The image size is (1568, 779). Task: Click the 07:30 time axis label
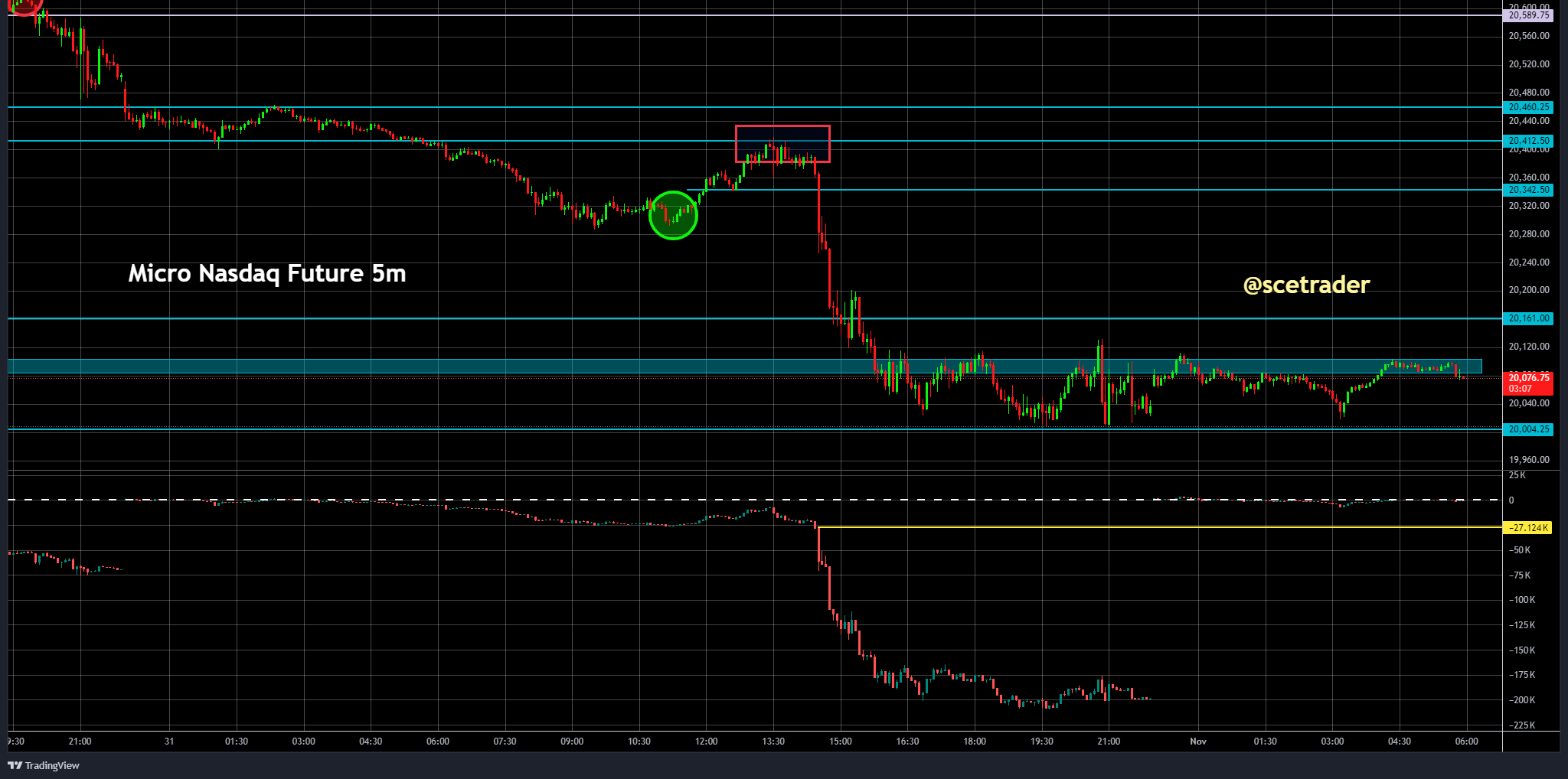pyautogui.click(x=505, y=742)
